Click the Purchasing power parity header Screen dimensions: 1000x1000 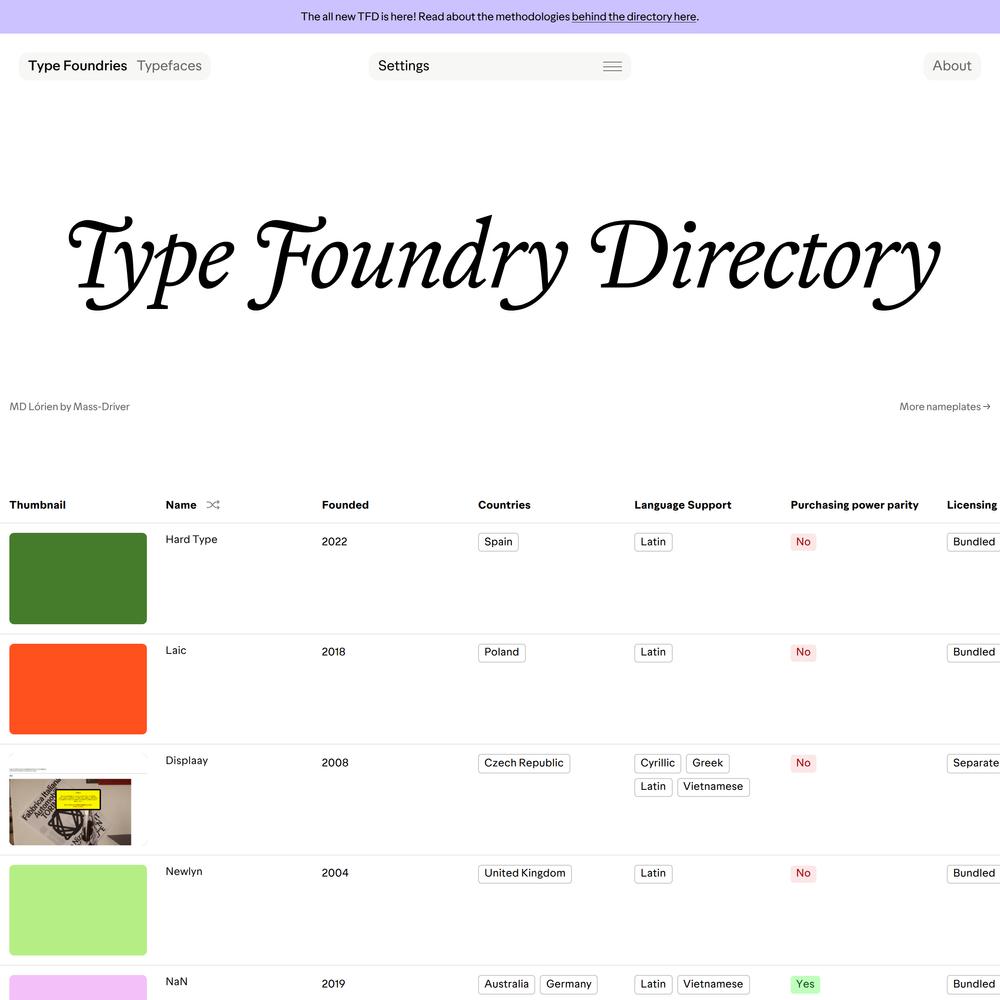tap(855, 505)
